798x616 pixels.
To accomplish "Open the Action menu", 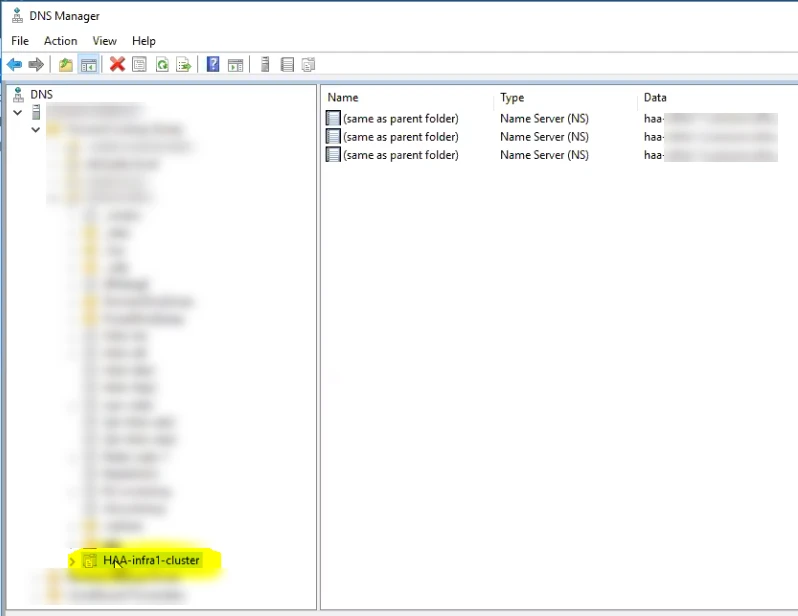I will click(x=61, y=41).
